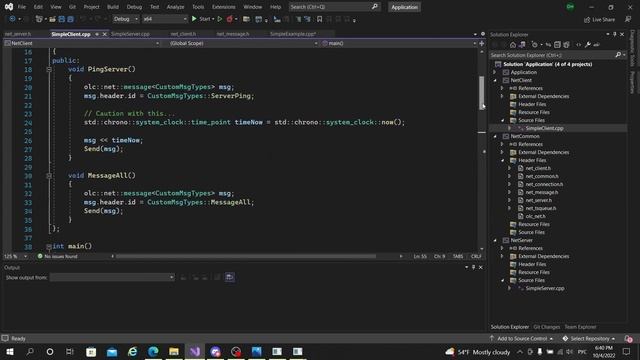Click the No issues found indicator
The image size is (640, 360).
(57, 256)
